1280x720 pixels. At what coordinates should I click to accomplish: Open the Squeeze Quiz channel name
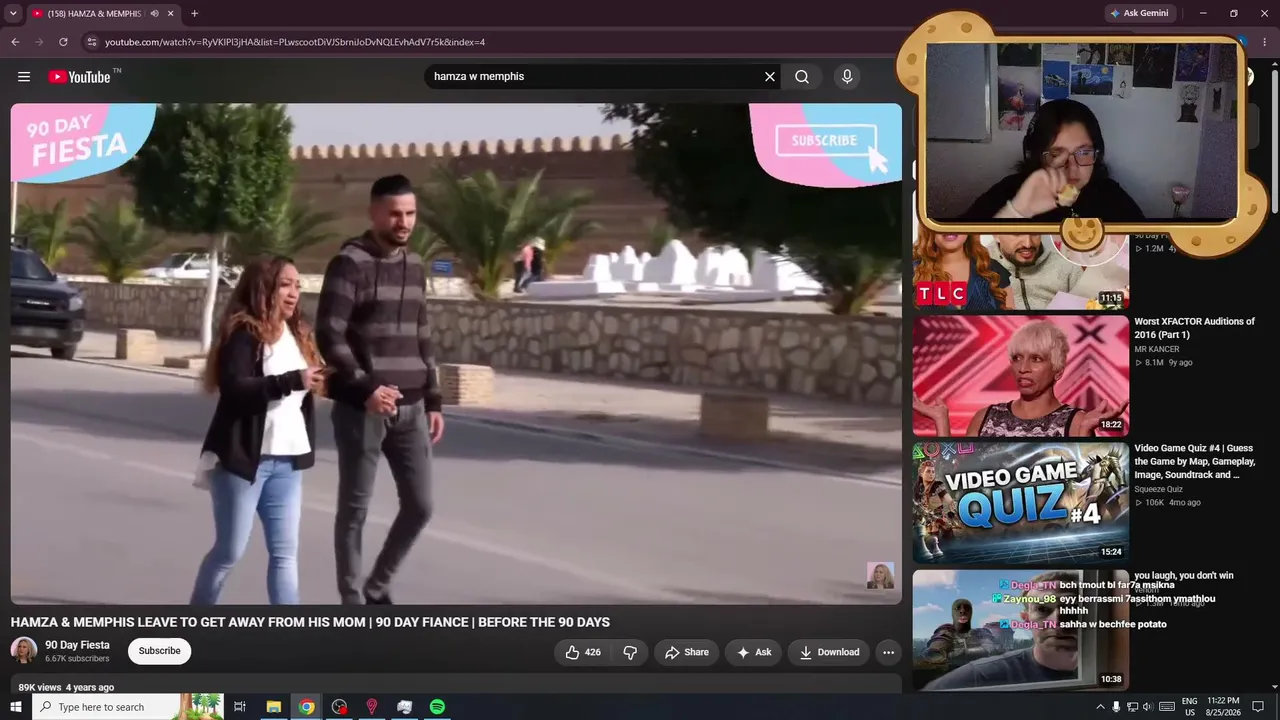click(x=1158, y=489)
